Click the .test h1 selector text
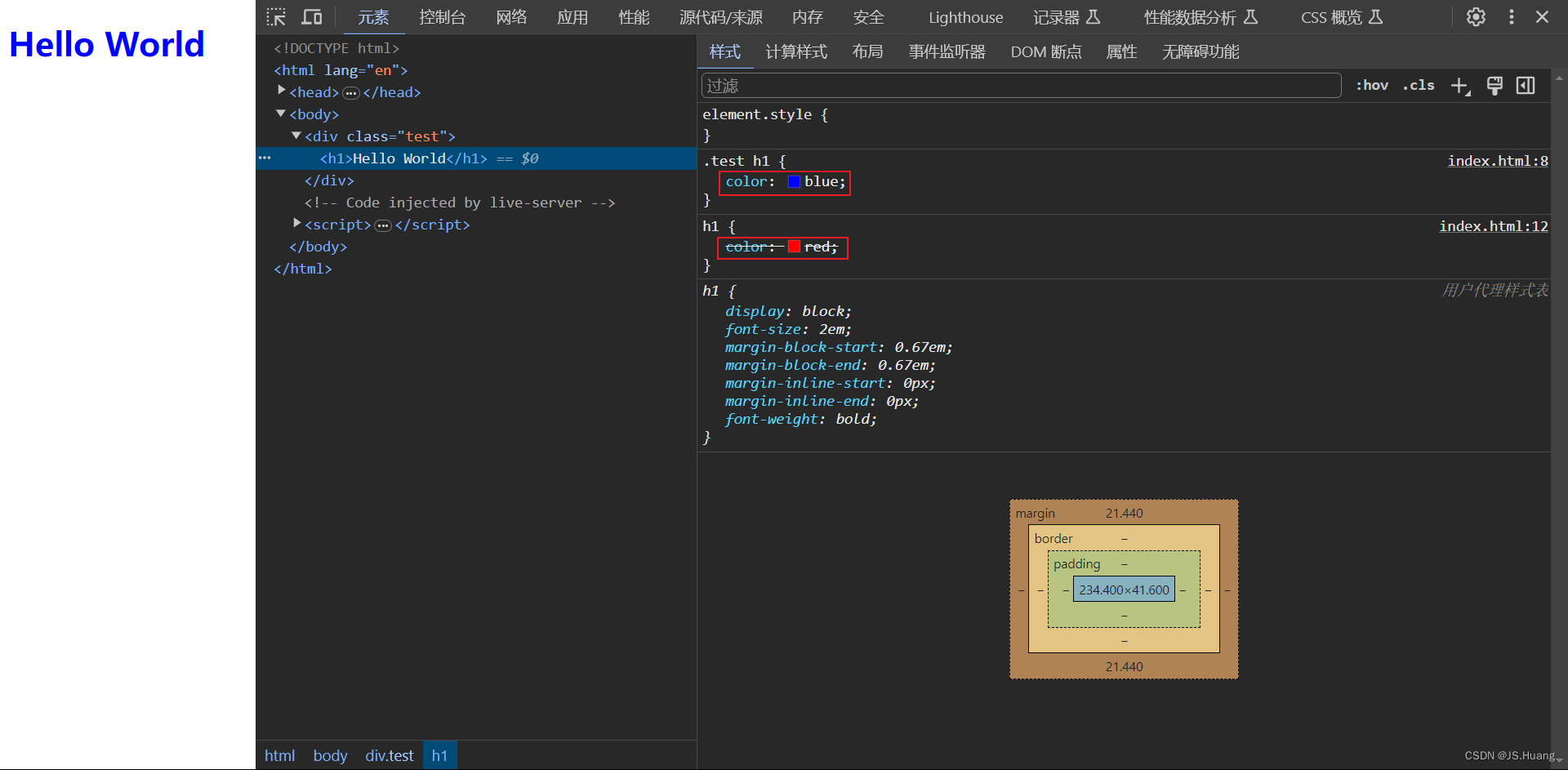Viewport: 1568px width, 770px height. pos(736,161)
